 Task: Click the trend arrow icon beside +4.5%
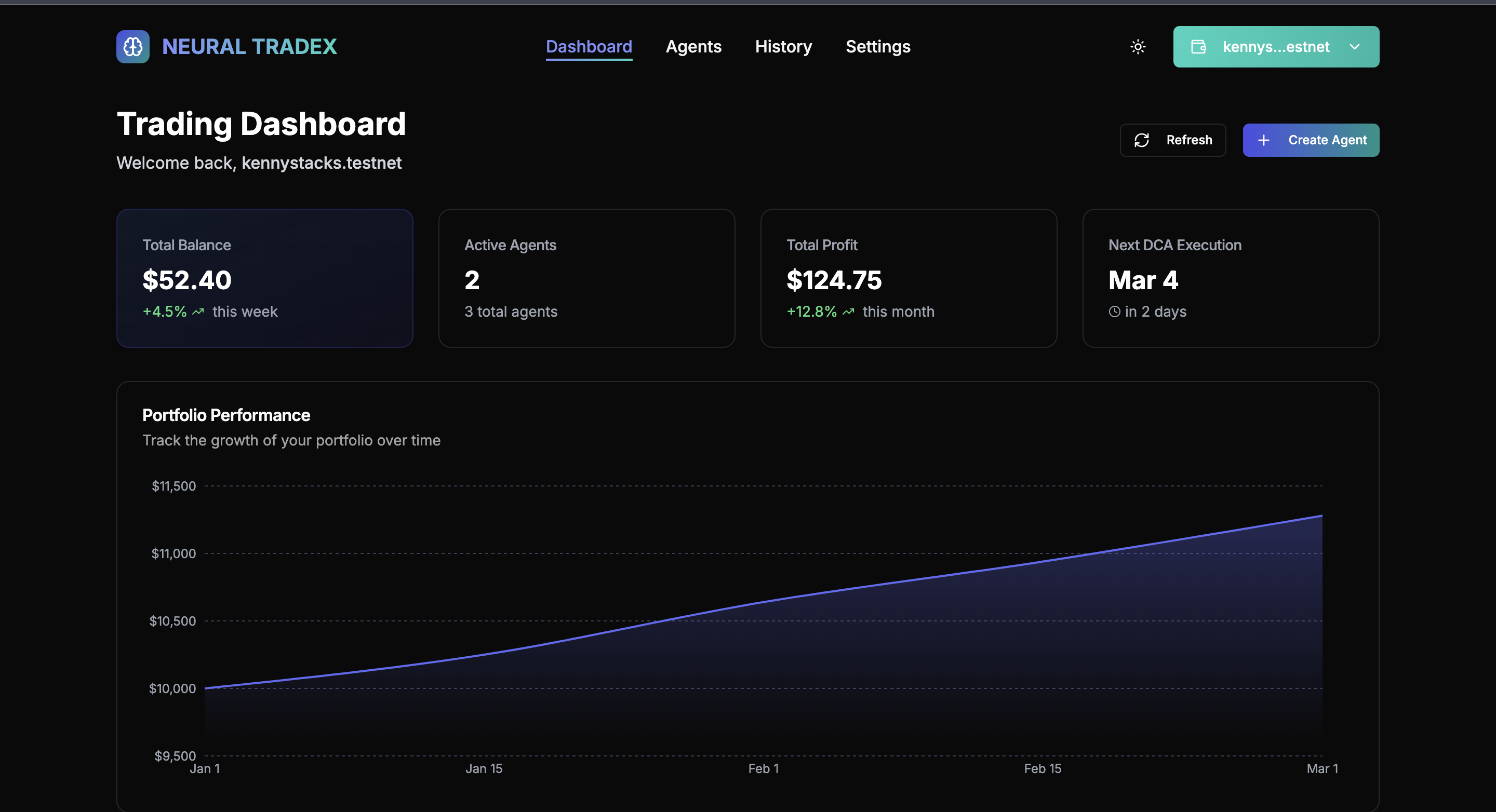tap(198, 312)
